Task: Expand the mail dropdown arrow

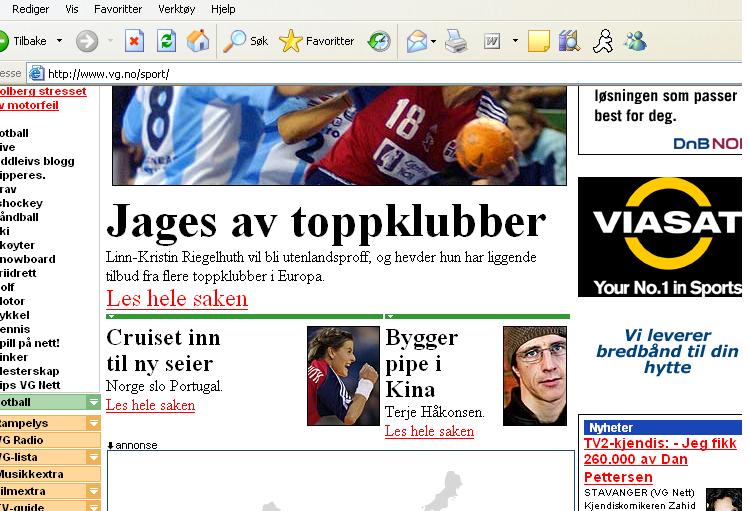Action: (x=433, y=42)
